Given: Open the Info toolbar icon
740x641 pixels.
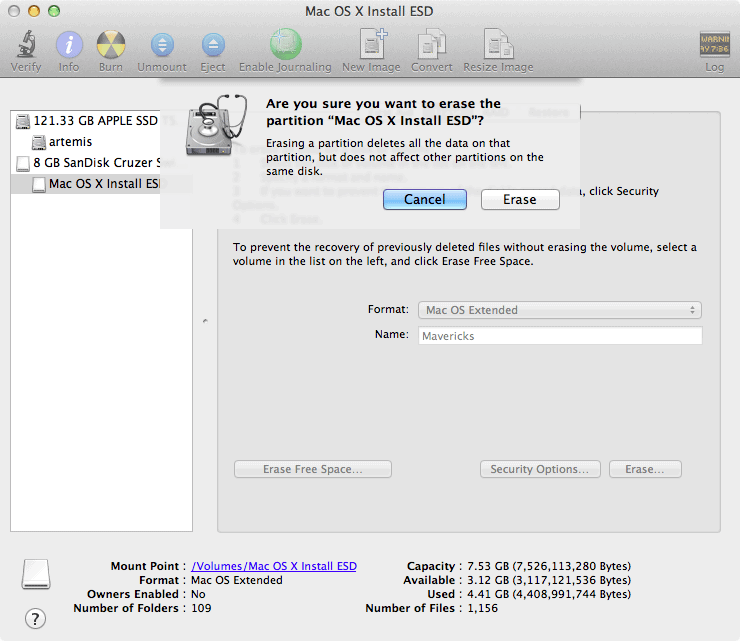Looking at the screenshot, I should click(x=69, y=46).
